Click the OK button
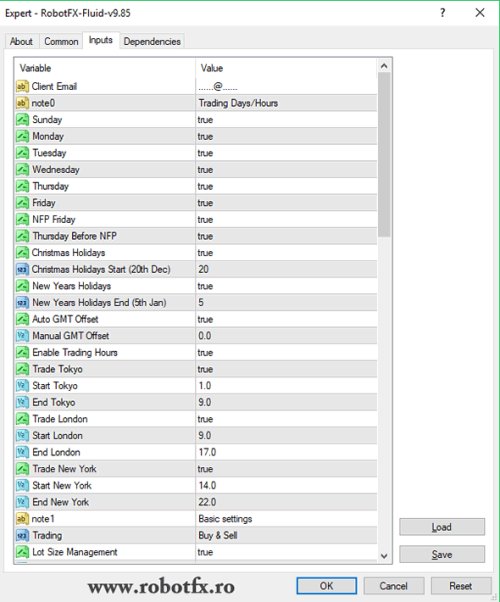500x602 pixels. (326, 586)
